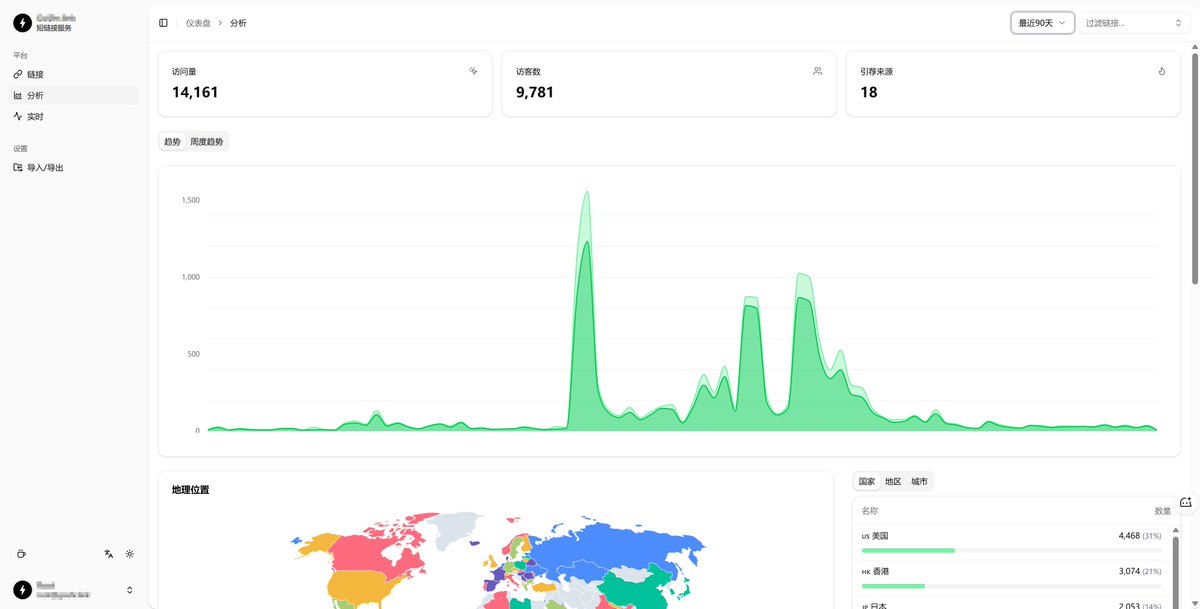The height and width of the screenshot is (609, 1200).
Task: Click the coffee cup icon
Action: tap(21, 553)
